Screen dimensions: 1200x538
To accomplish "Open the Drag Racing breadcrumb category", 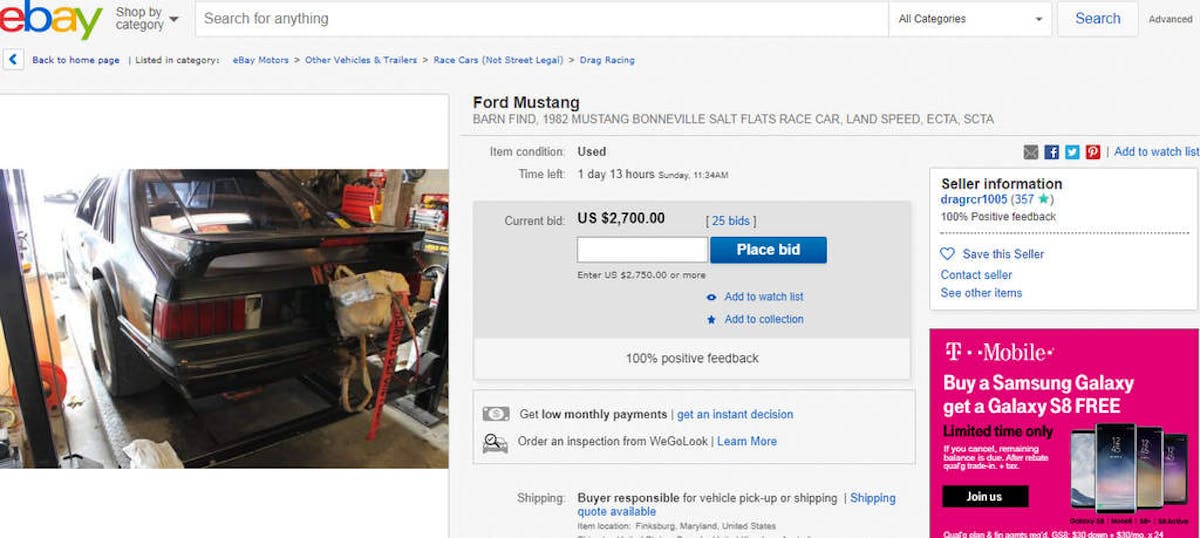I will tap(606, 60).
